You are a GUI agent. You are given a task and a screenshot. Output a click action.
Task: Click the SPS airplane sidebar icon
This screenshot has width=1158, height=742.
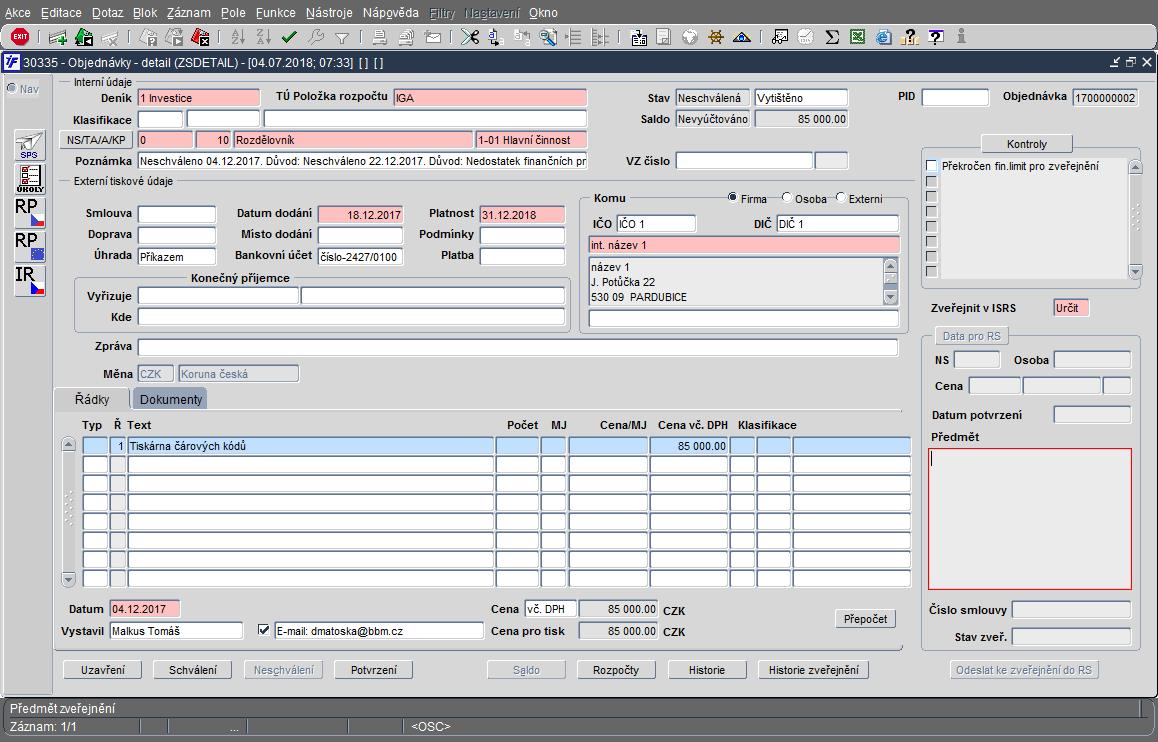[30, 145]
